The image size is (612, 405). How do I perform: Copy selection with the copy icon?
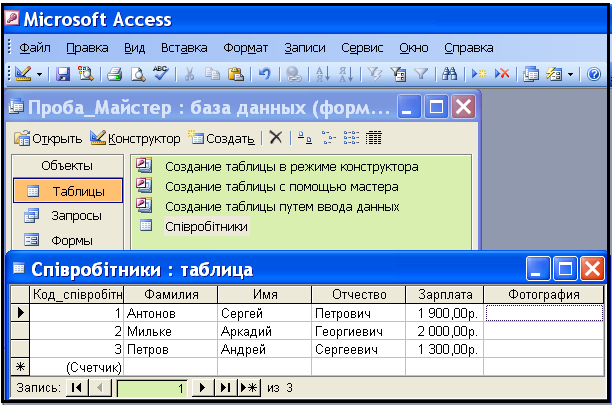coord(213,73)
